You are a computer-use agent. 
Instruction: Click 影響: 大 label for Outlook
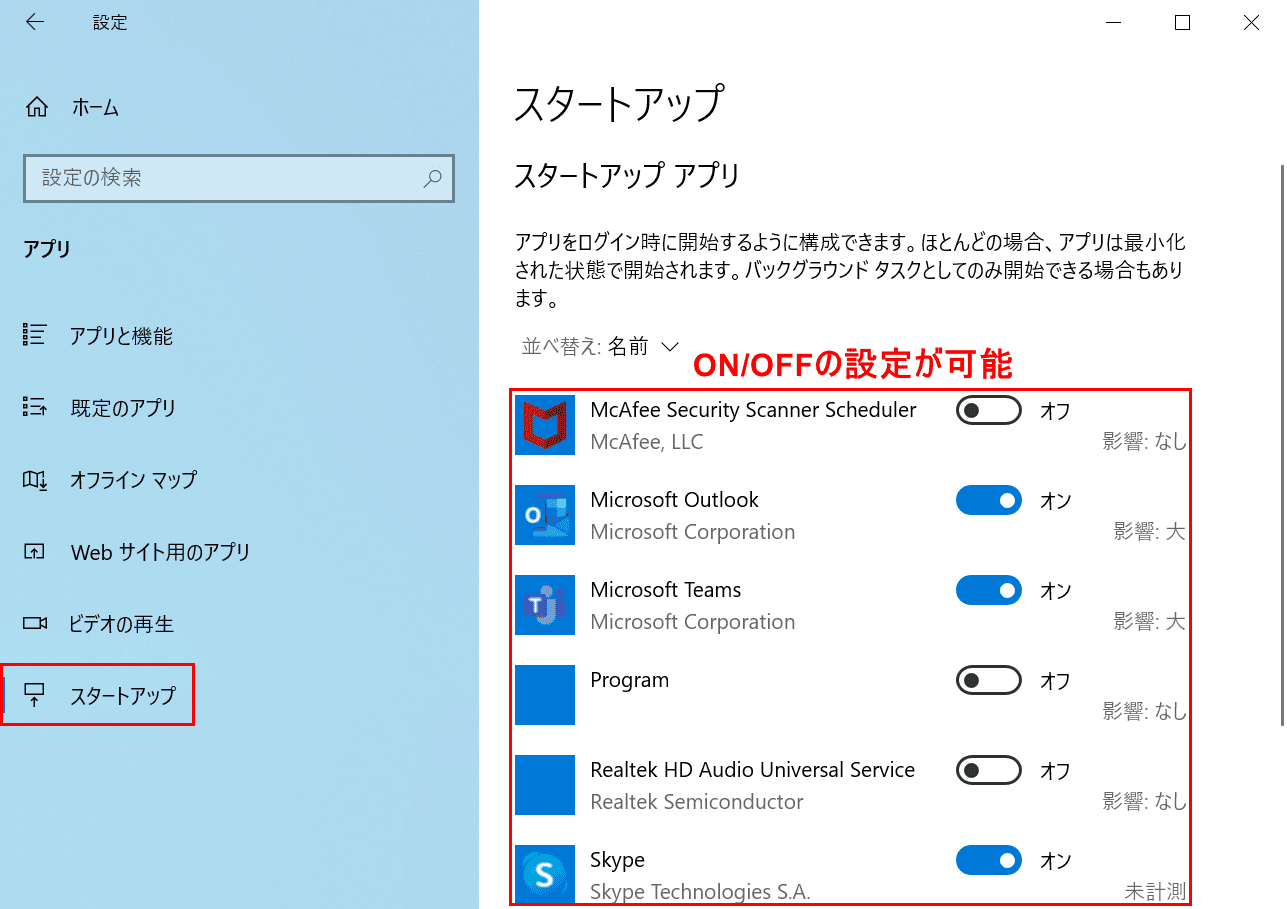coord(1150,532)
